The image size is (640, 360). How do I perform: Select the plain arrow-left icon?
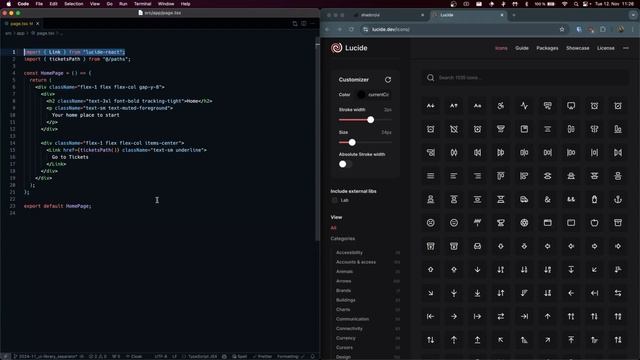click(x=571, y=293)
